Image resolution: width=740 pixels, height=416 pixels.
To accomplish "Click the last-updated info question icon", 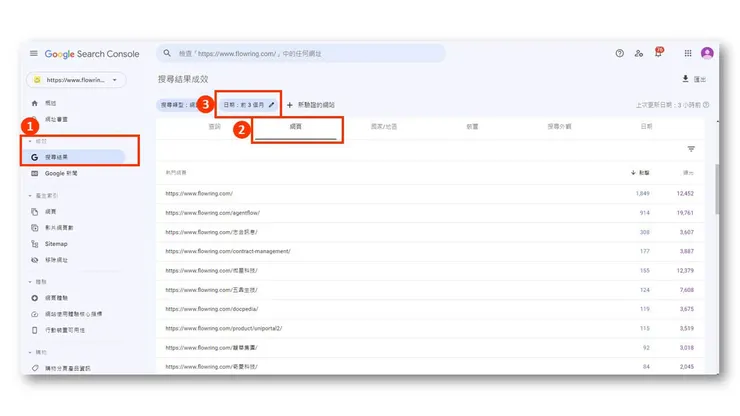I will point(706,105).
